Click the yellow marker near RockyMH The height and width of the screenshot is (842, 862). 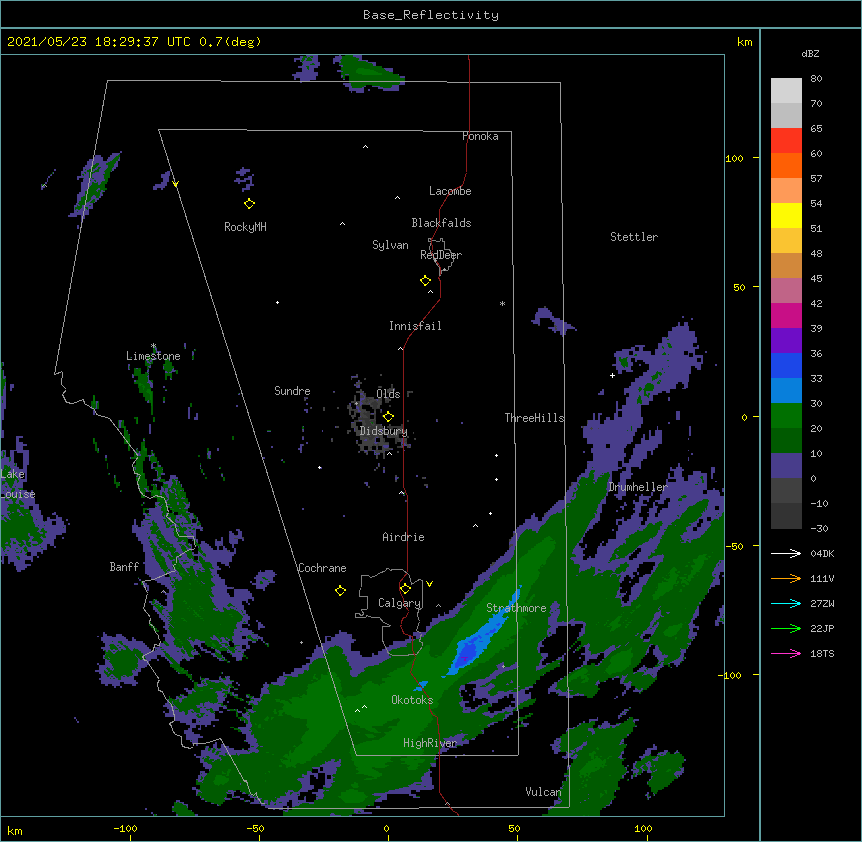[x=249, y=204]
